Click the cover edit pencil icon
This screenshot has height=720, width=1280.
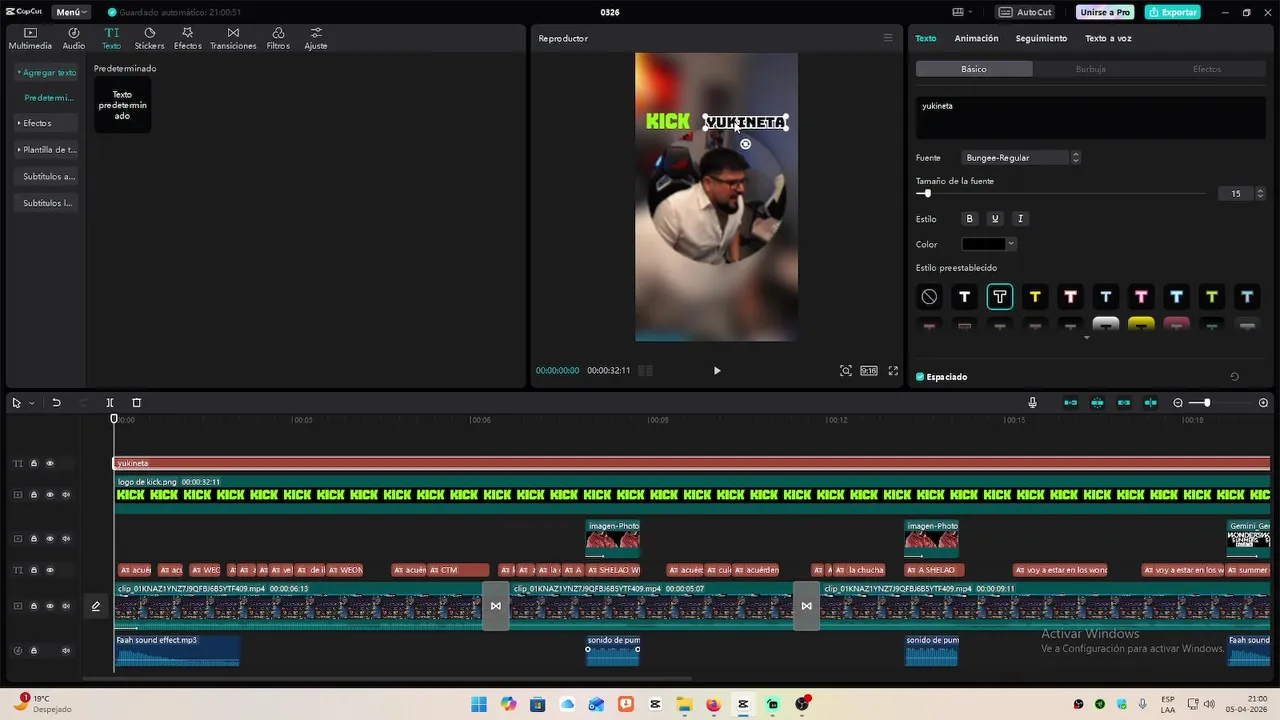(x=96, y=606)
